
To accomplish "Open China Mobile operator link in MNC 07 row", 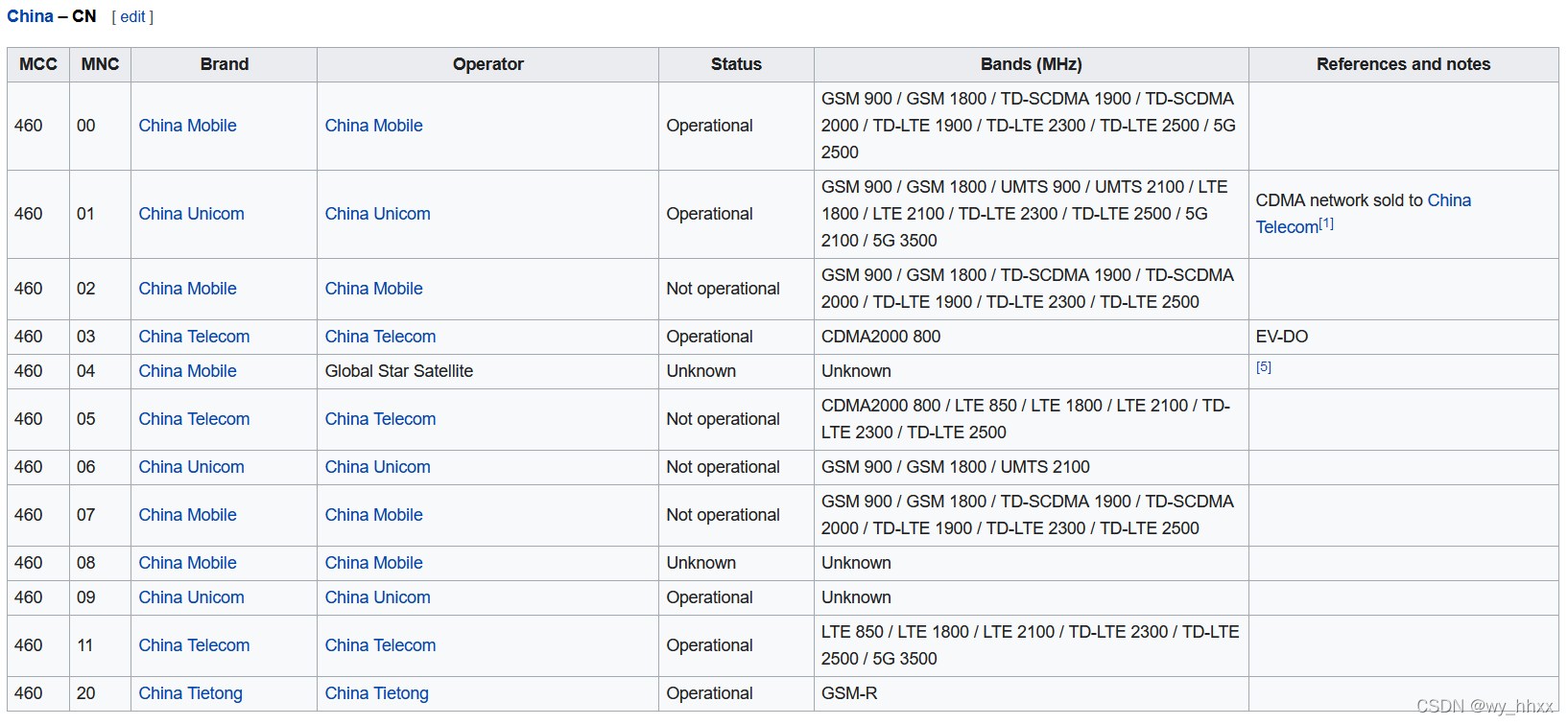I will coord(373,515).
